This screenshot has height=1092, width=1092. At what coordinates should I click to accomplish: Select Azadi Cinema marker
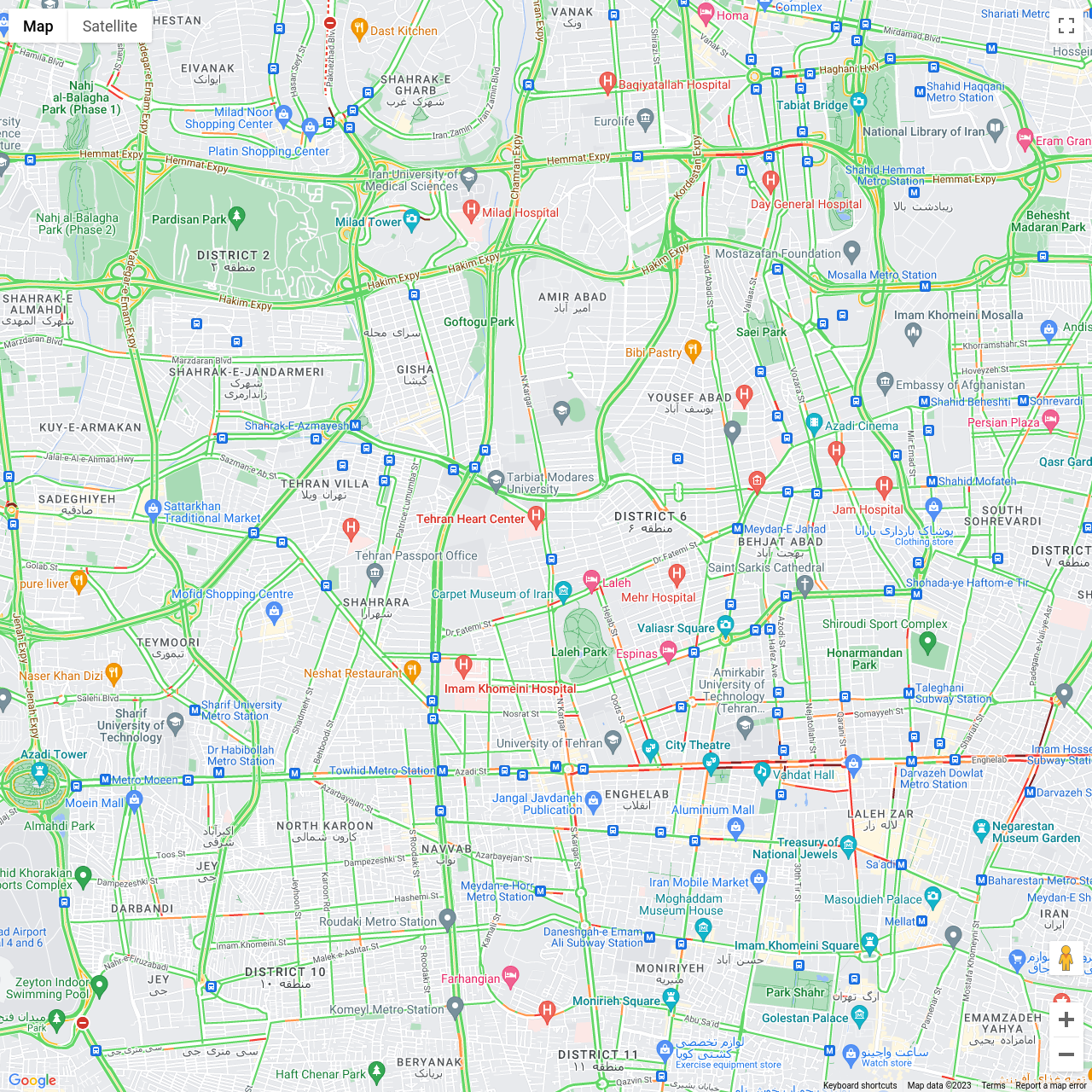[x=815, y=422]
